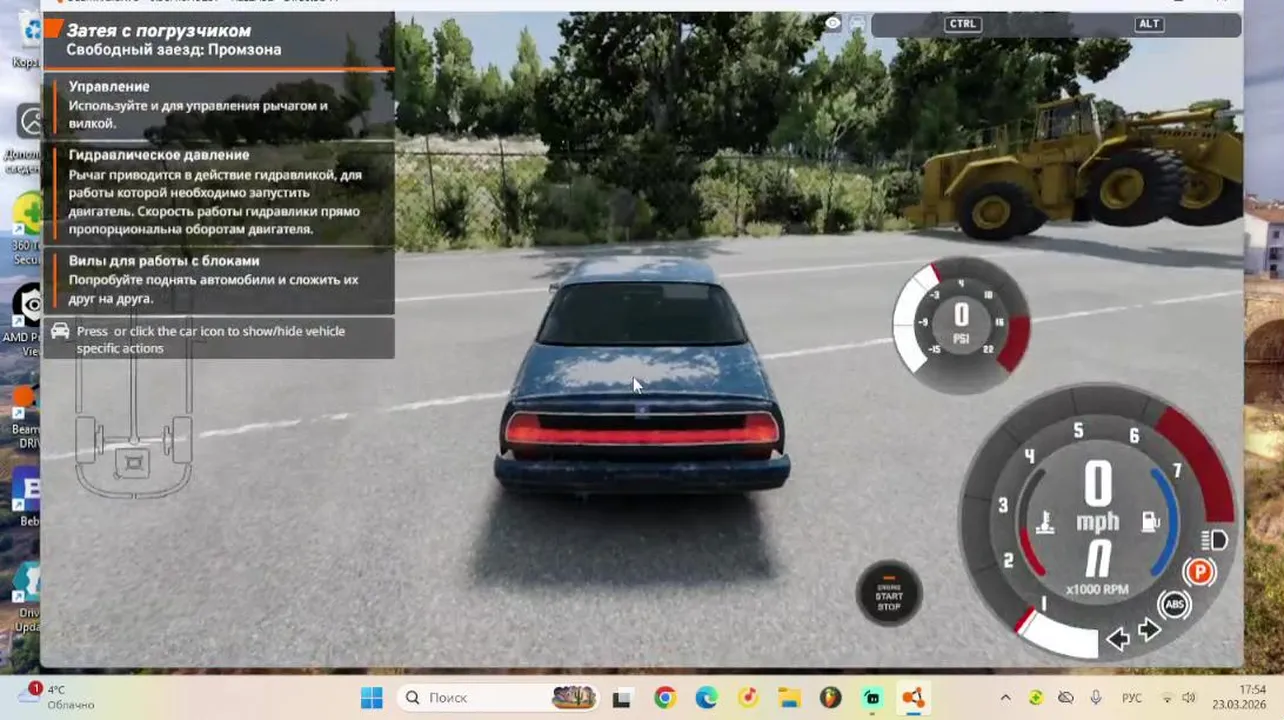Click the CTRL key hint
The width and height of the screenshot is (1284, 720).
[962, 24]
